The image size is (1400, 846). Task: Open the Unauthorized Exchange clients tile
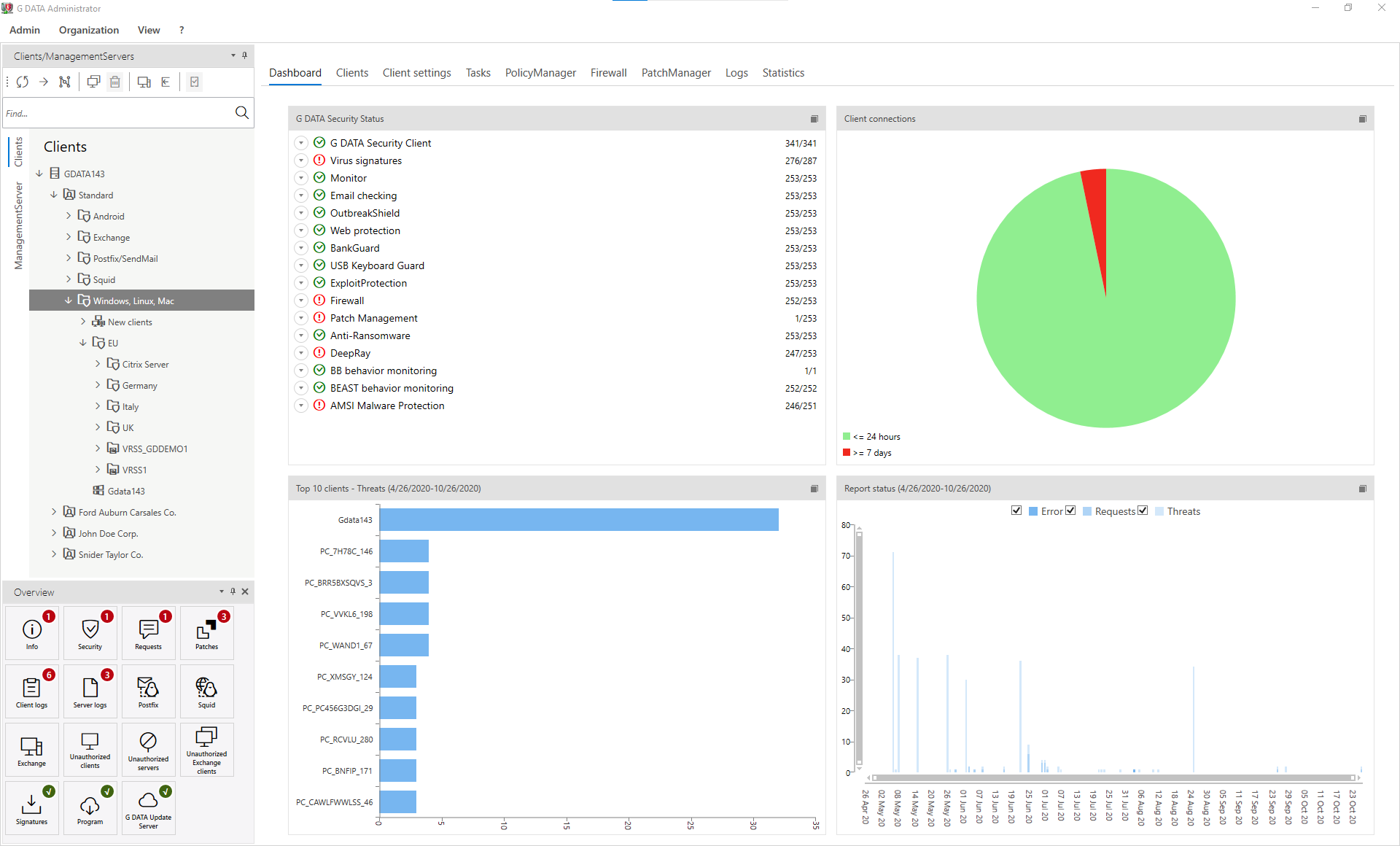pos(207,750)
